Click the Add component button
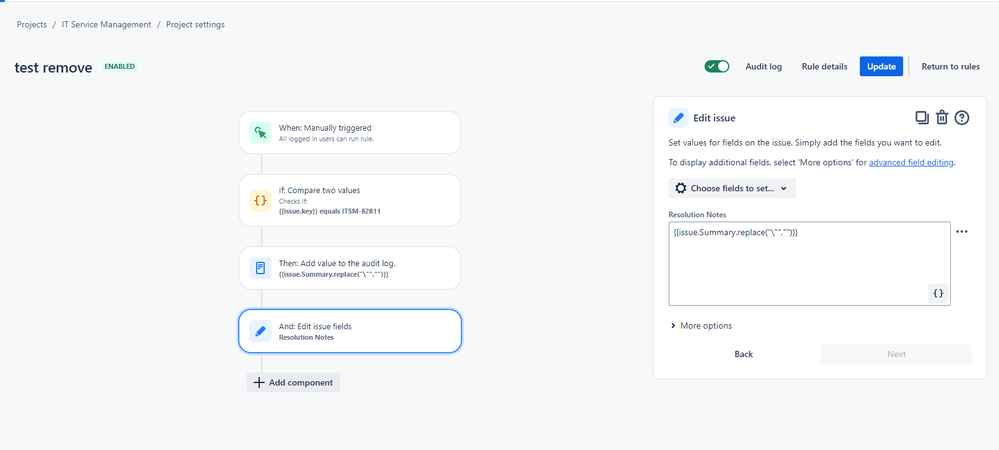 (294, 382)
